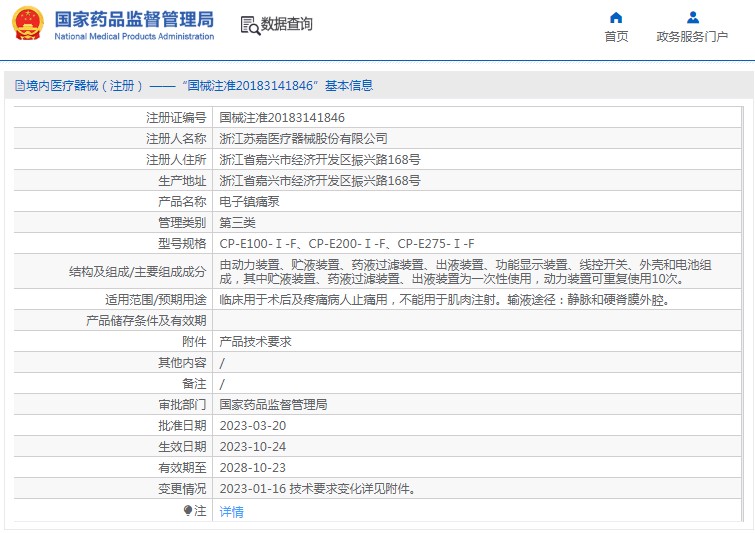
Task: Click the 变更情况 row label
Action: coord(182,489)
